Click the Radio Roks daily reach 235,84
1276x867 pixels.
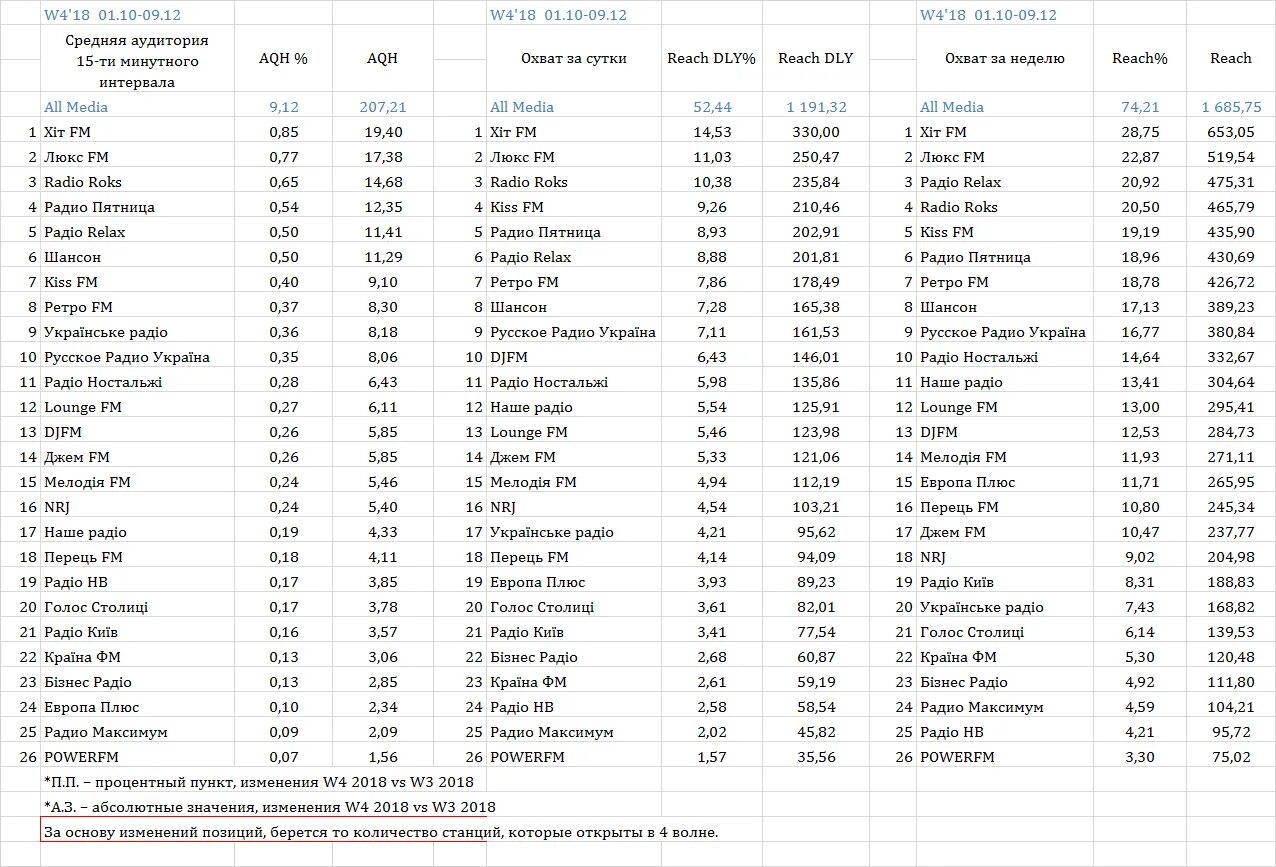815,182
